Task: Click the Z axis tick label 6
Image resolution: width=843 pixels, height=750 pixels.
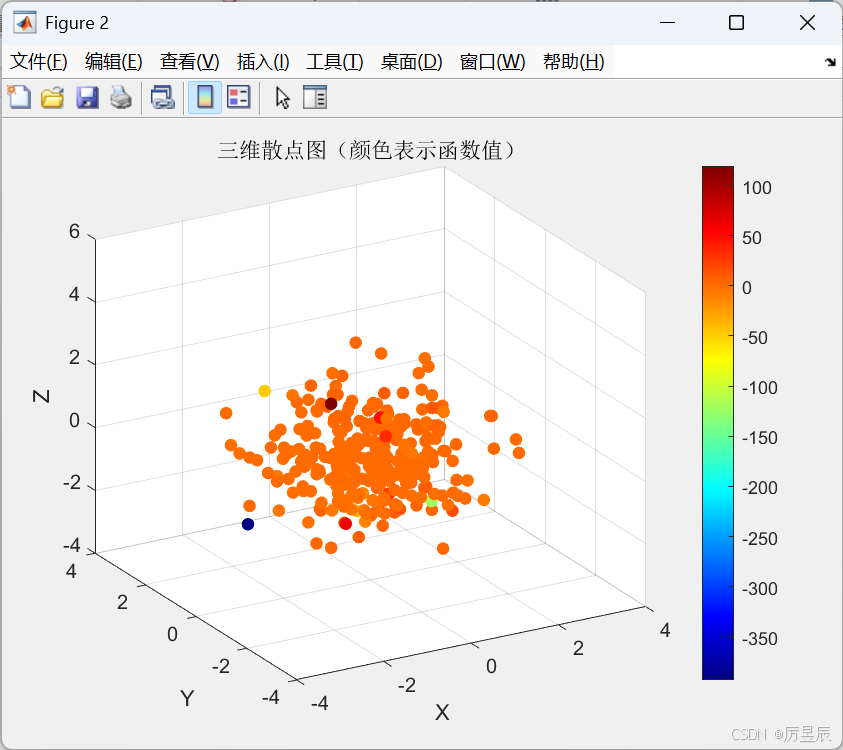Action: point(74,232)
